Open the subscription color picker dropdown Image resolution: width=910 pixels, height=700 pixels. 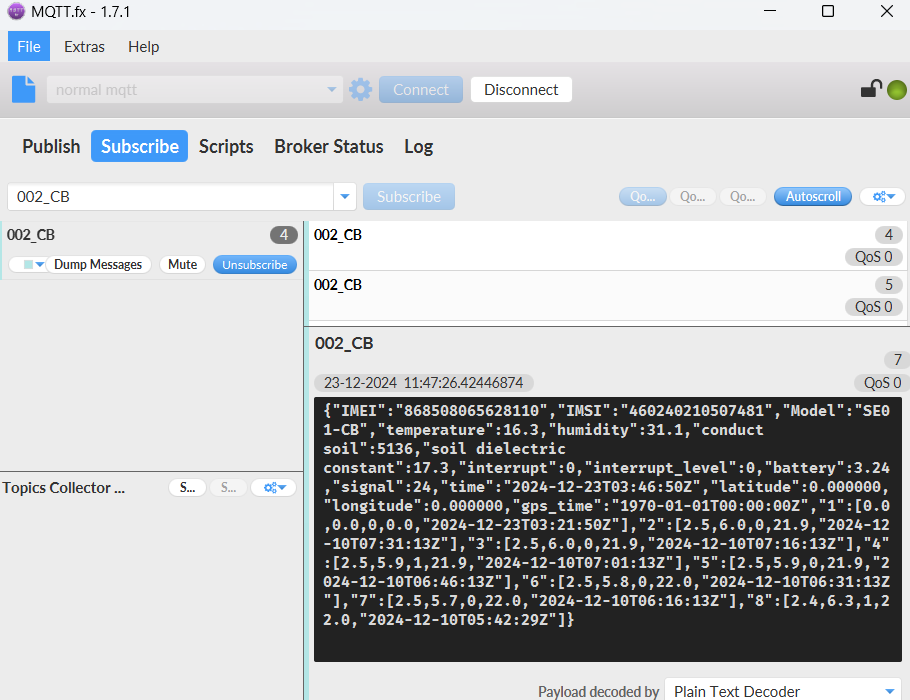[32, 265]
